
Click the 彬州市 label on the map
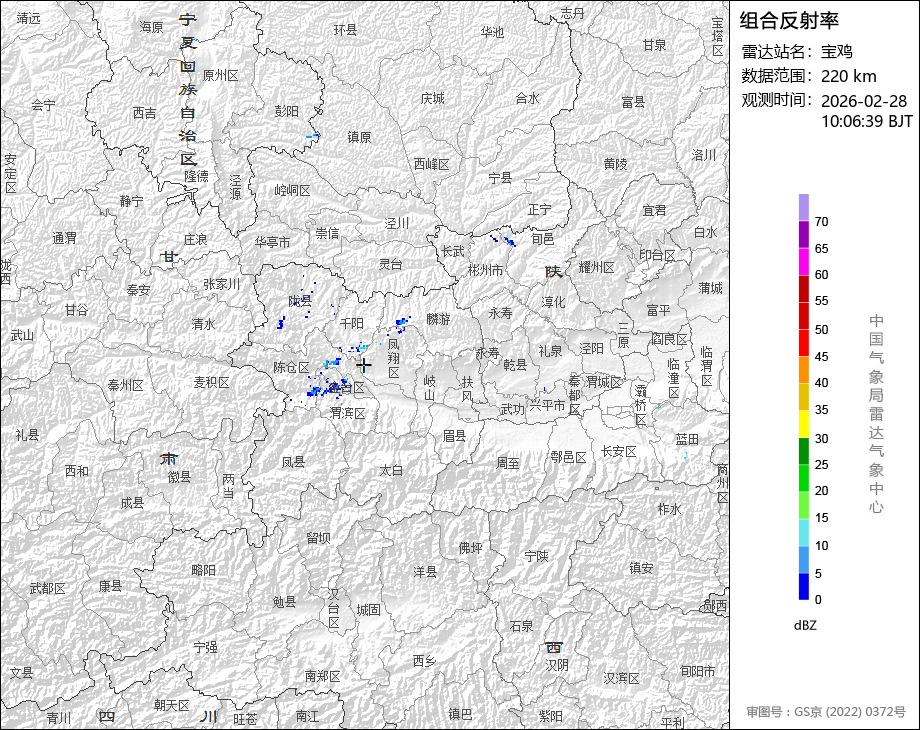click(x=485, y=271)
